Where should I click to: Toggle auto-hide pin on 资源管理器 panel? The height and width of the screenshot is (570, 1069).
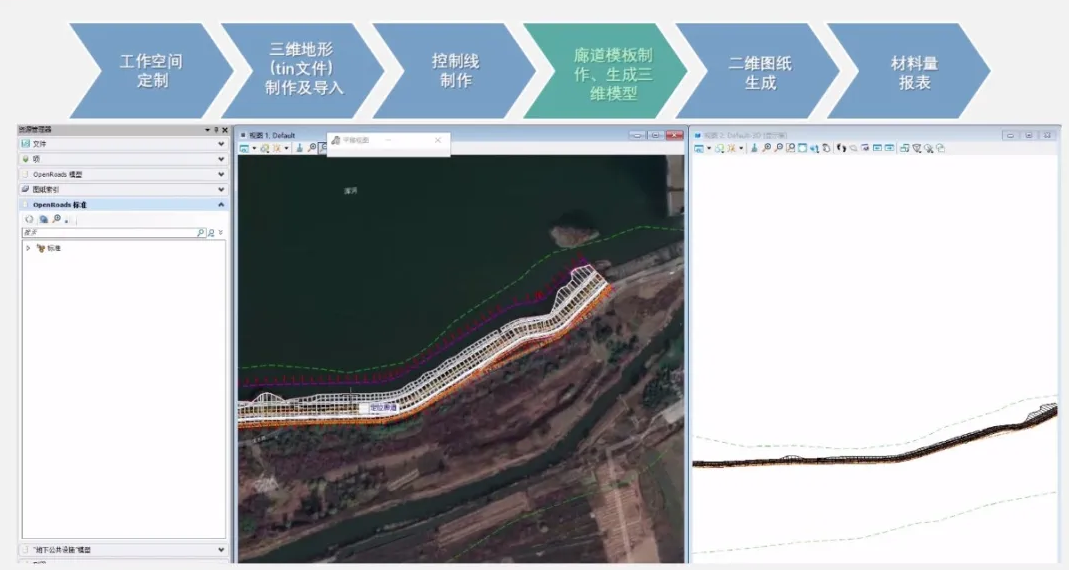click(216, 130)
